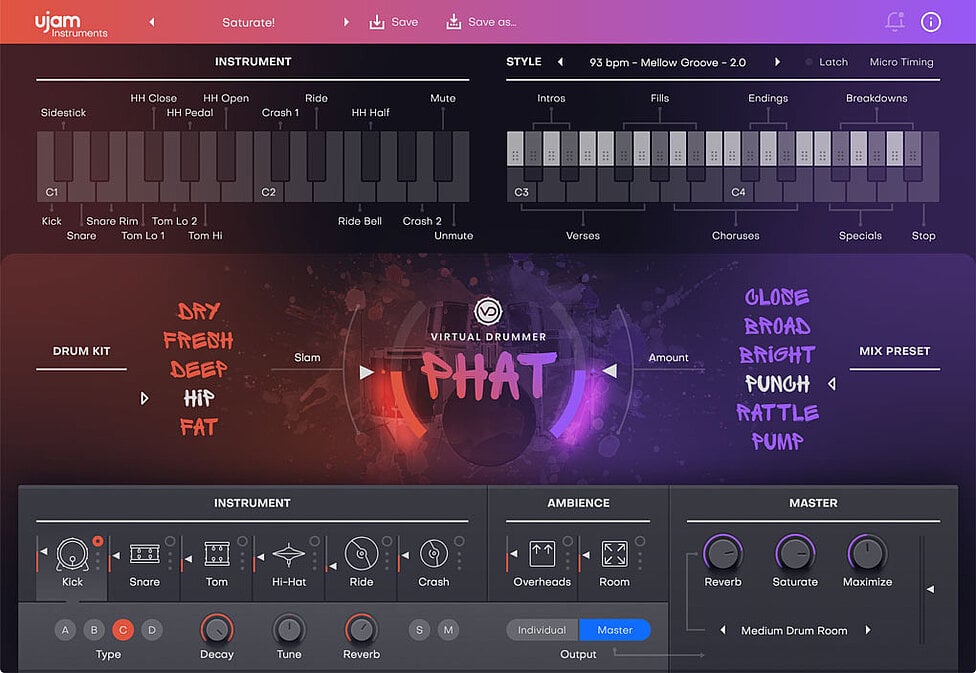The image size is (976, 673).
Task: Browse previous preset with arrow beside Saturate!
Action: 151,21
